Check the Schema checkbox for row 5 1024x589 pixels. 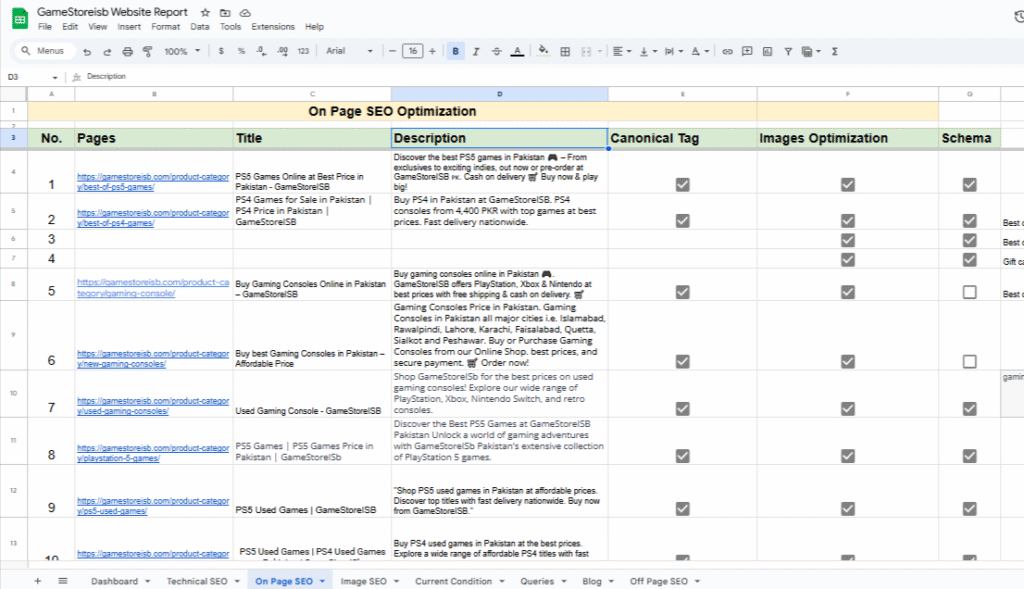pyautogui.click(x=969, y=292)
